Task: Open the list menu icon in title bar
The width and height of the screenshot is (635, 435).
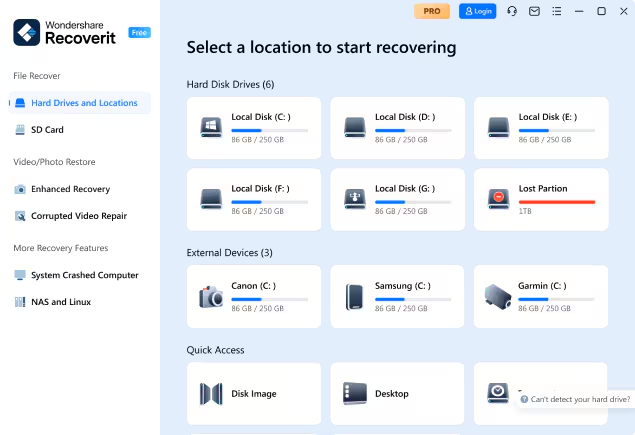Action: coord(556,11)
